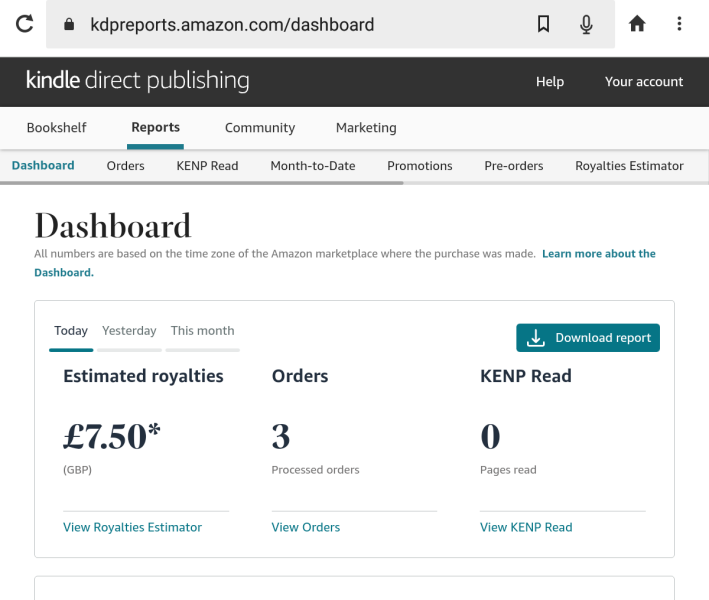Open Royalties Estimator in the sub-navigation
The height and width of the screenshot is (600, 709).
629,166
